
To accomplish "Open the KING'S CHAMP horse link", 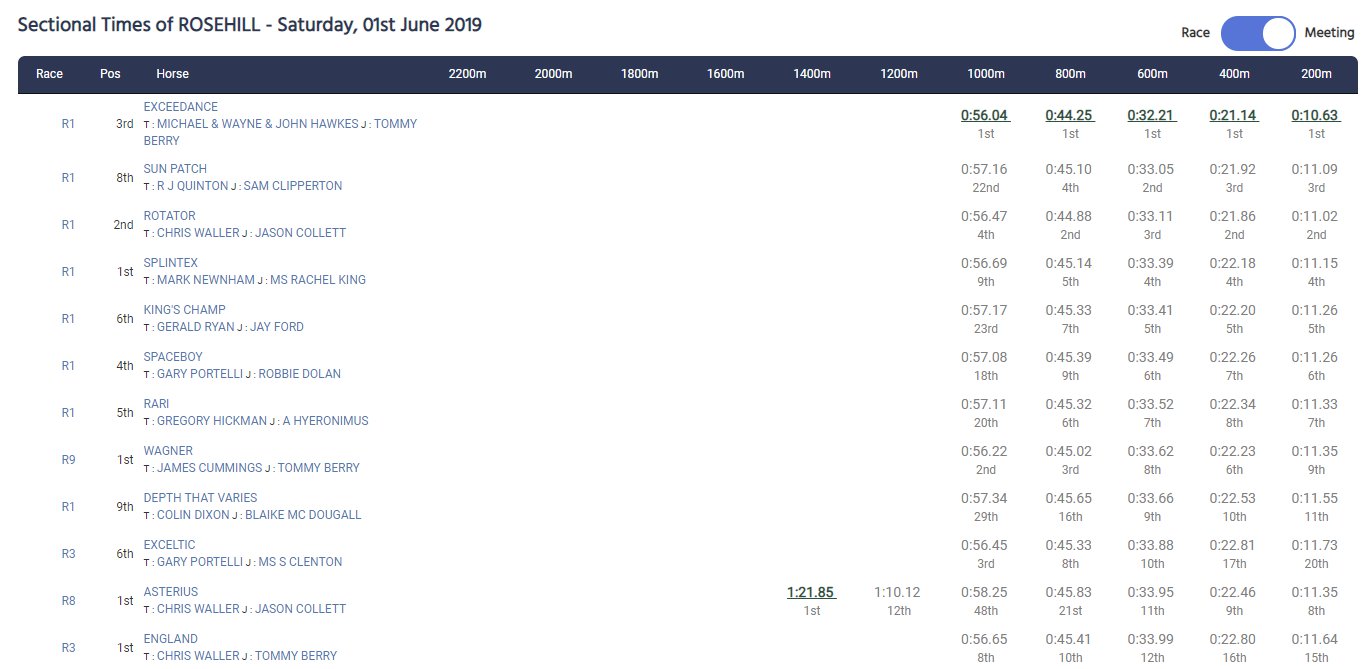I will pos(185,310).
